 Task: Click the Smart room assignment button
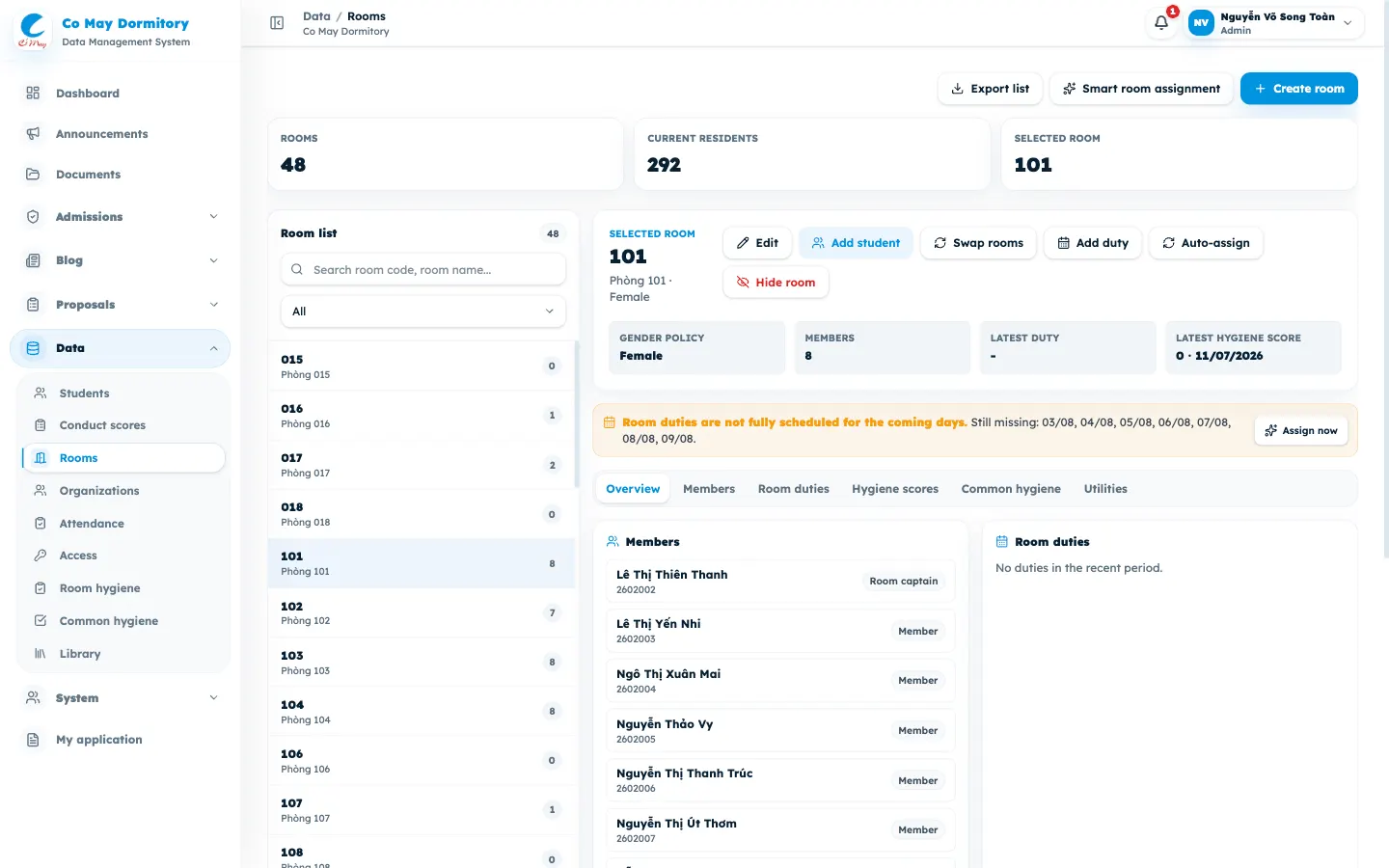[x=1141, y=89]
